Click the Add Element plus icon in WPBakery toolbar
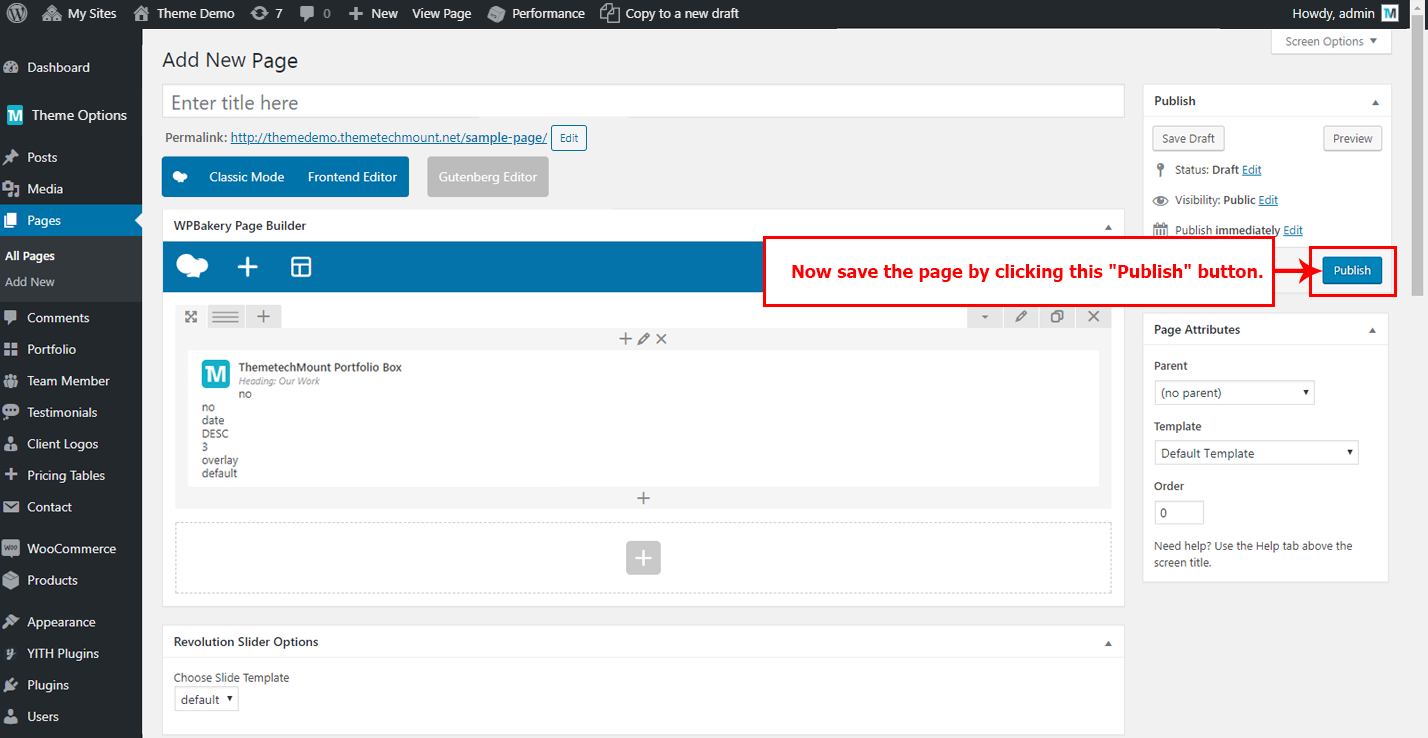This screenshot has height=738, width=1428. (x=247, y=266)
